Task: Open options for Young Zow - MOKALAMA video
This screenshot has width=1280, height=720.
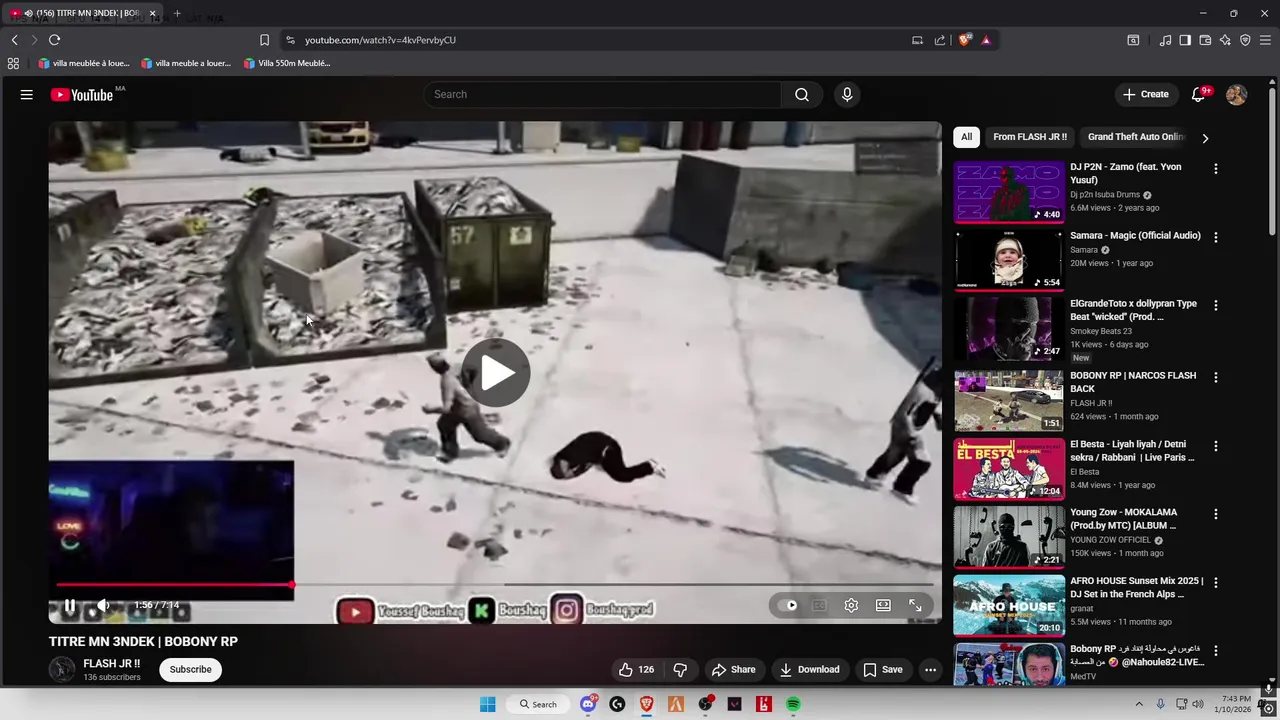Action: tap(1216, 514)
